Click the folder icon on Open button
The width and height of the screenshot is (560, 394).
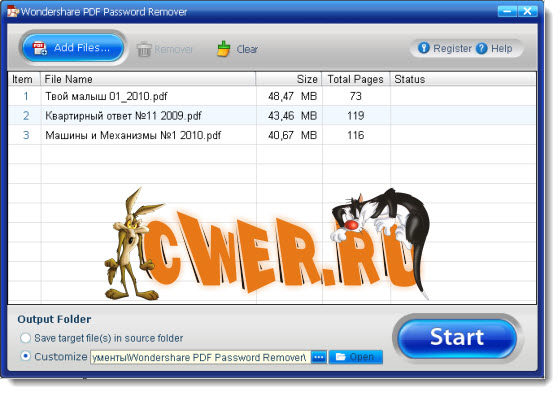coord(341,356)
